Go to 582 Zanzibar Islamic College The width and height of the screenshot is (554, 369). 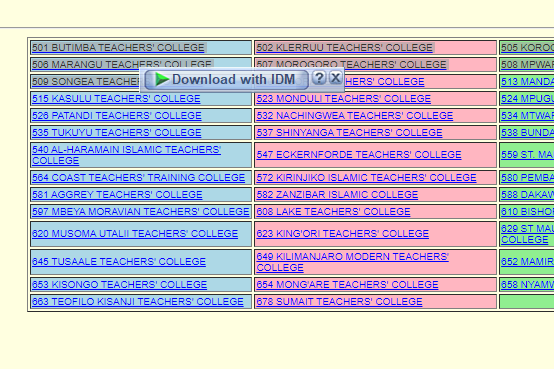(337, 194)
